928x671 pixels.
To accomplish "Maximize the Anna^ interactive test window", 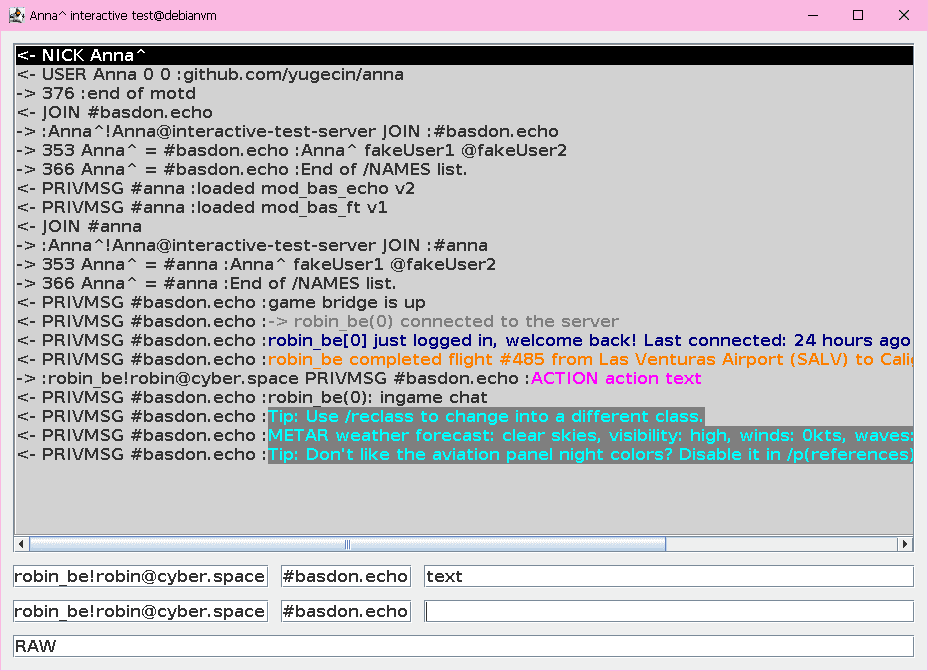I will point(857,15).
